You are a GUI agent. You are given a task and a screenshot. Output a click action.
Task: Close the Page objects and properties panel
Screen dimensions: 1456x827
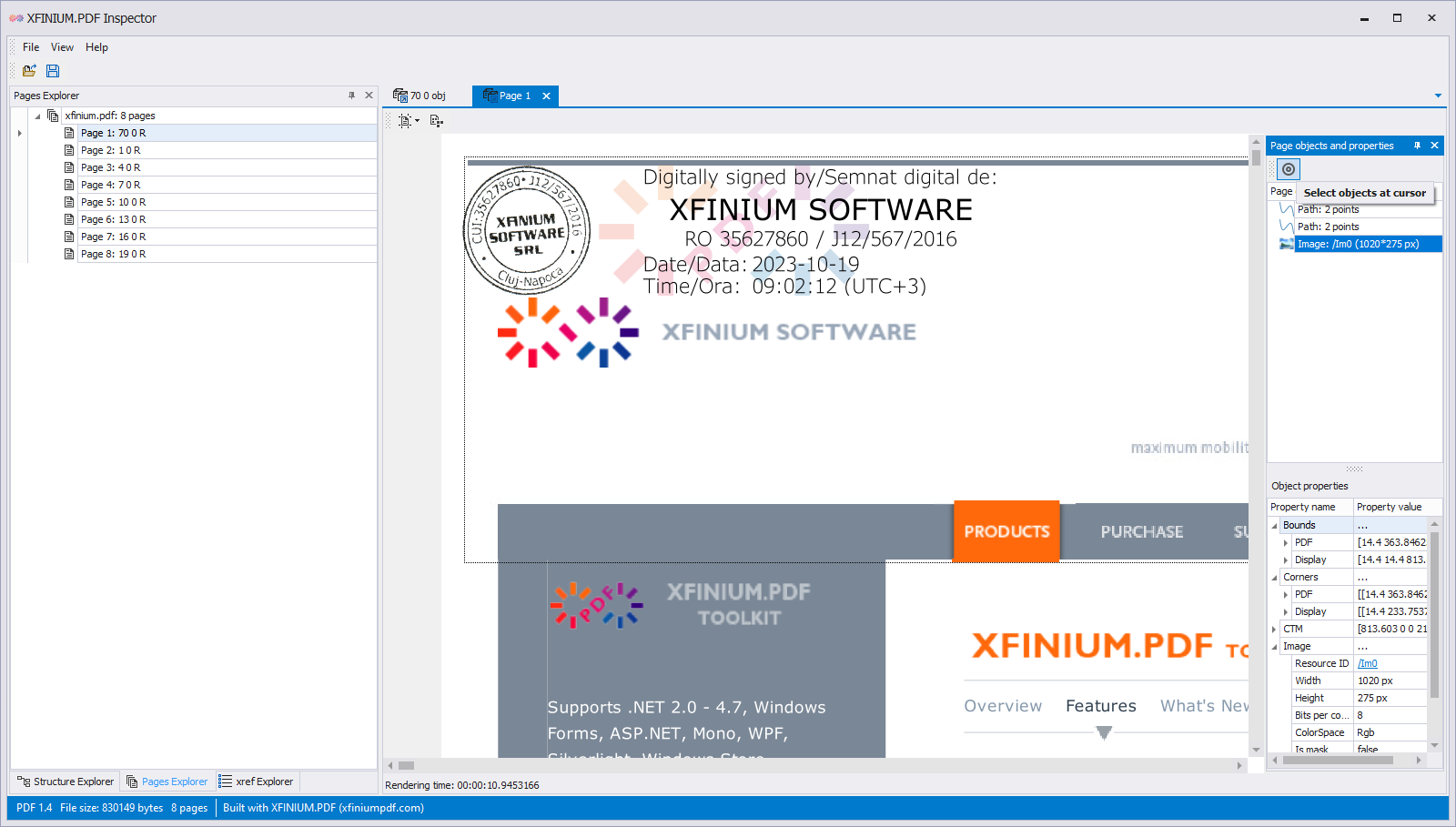coord(1434,146)
